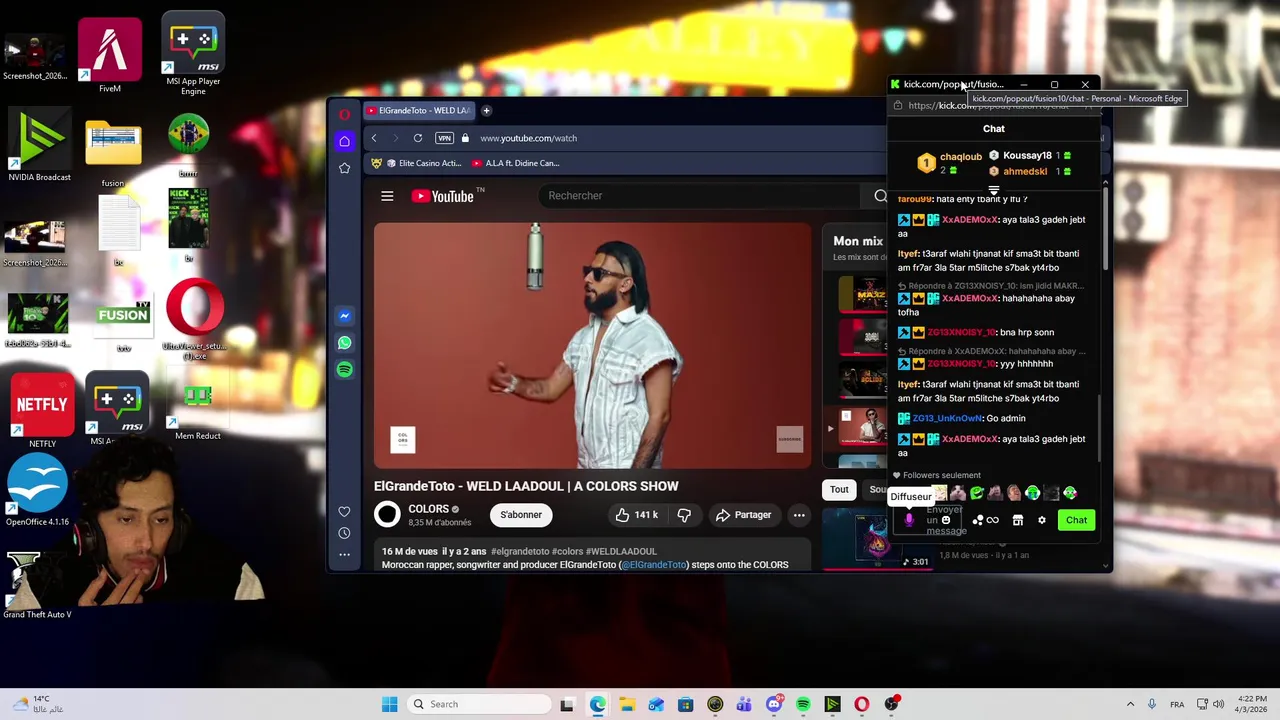Open the YouTube hamburger guide menu
This screenshot has width=1280, height=720.
pyautogui.click(x=387, y=196)
